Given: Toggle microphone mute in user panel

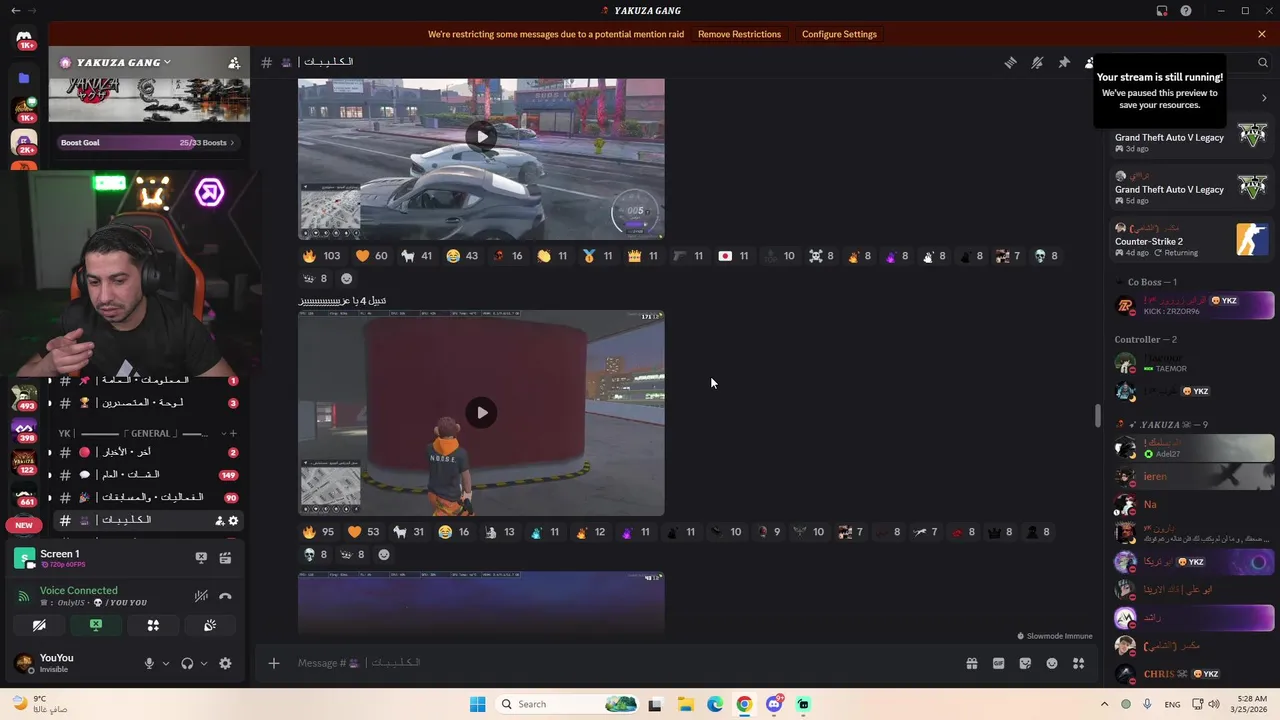Looking at the screenshot, I should [x=149, y=663].
